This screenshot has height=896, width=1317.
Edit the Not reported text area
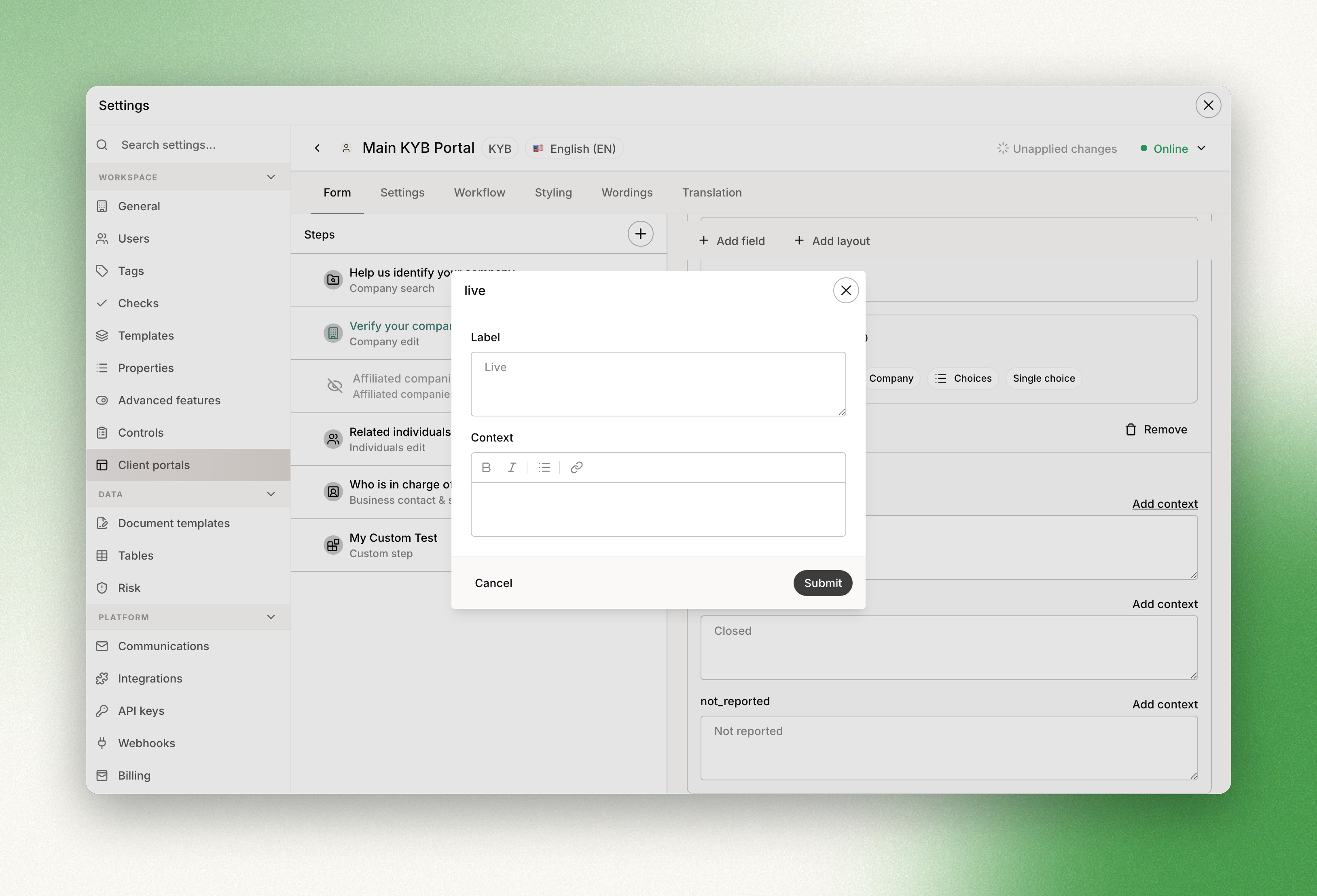point(949,748)
